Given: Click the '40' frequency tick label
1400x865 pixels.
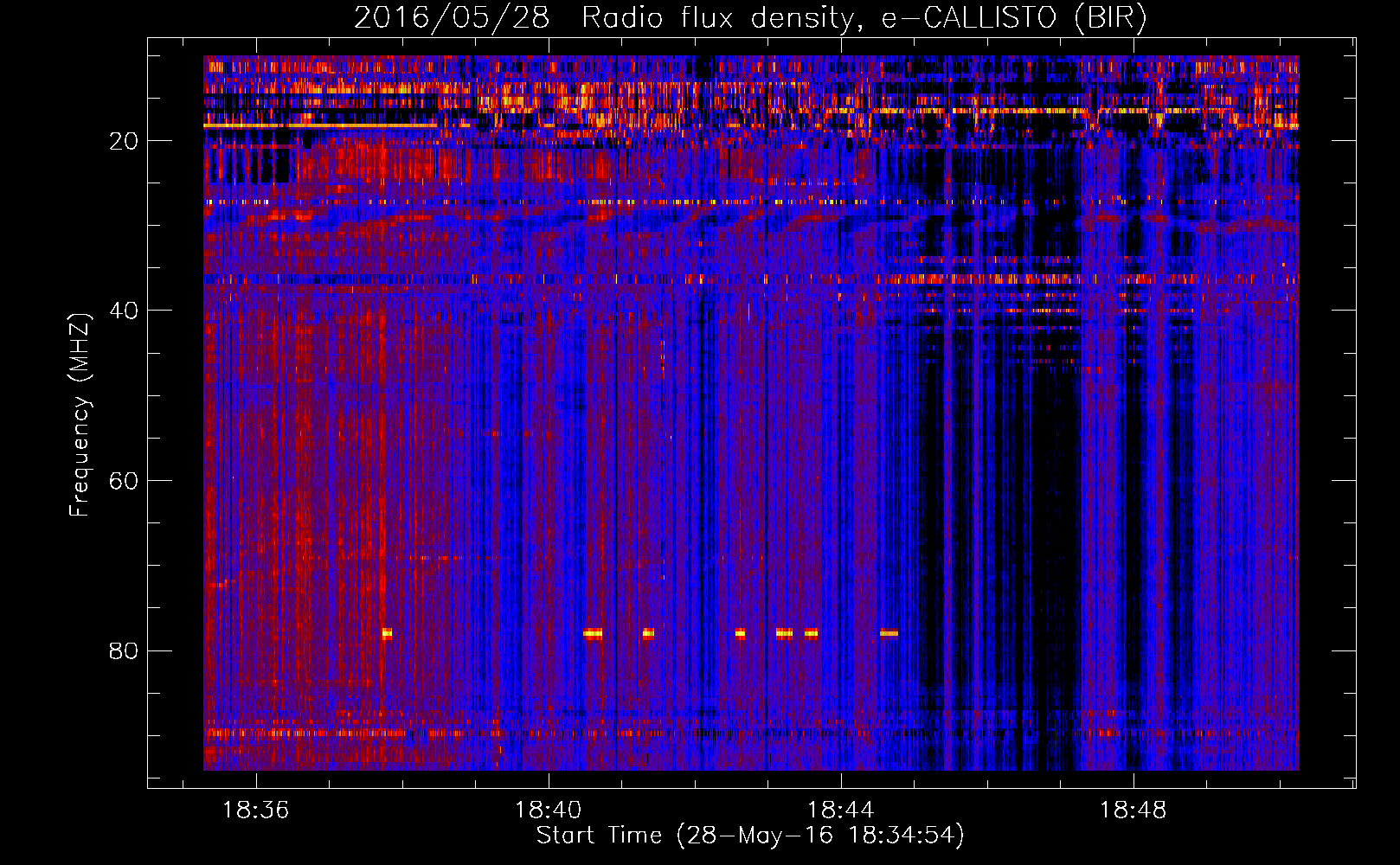Looking at the screenshot, I should (124, 311).
